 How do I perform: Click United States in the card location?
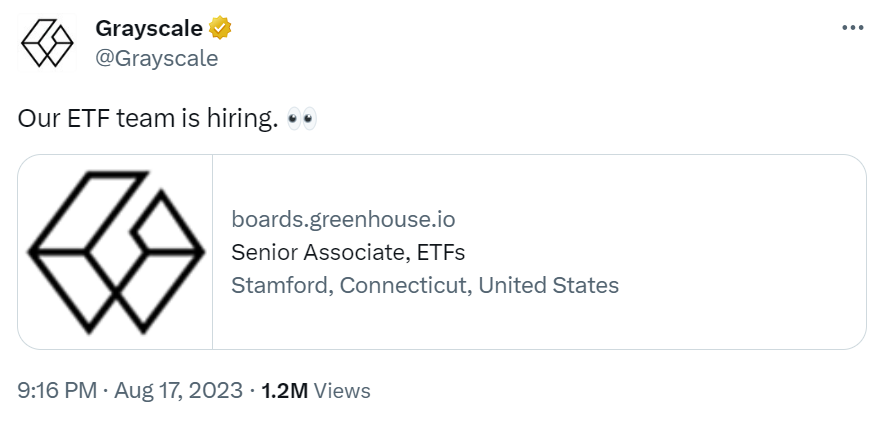tap(549, 285)
